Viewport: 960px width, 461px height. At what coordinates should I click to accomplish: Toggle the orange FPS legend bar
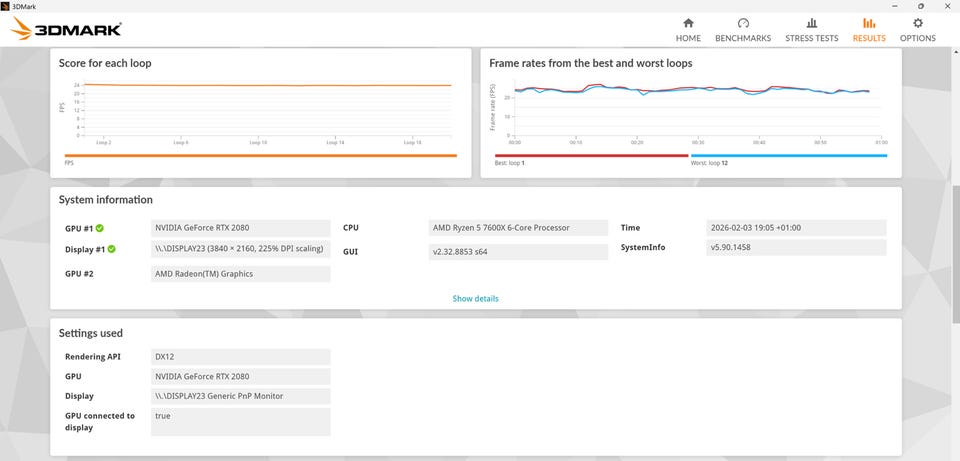pyautogui.click(x=261, y=156)
